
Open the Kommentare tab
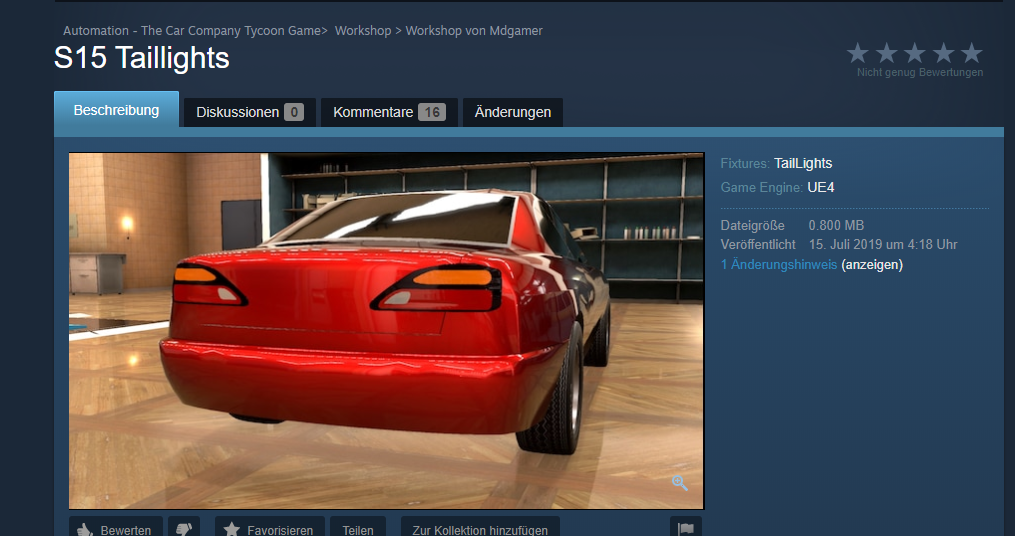coord(389,112)
